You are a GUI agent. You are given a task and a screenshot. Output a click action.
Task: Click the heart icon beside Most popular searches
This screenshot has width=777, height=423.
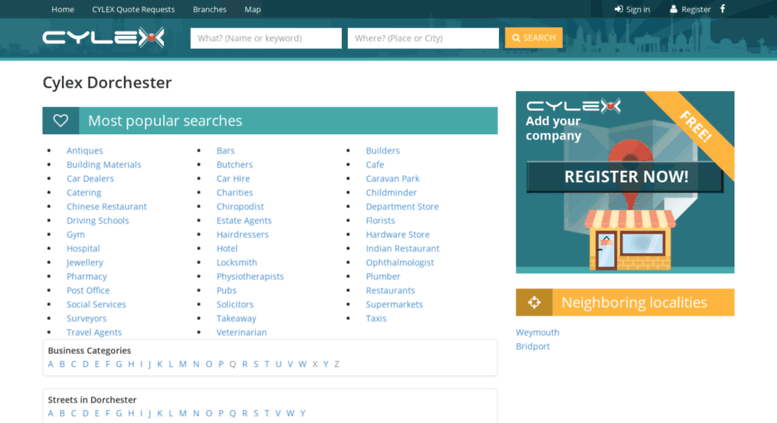click(60, 120)
